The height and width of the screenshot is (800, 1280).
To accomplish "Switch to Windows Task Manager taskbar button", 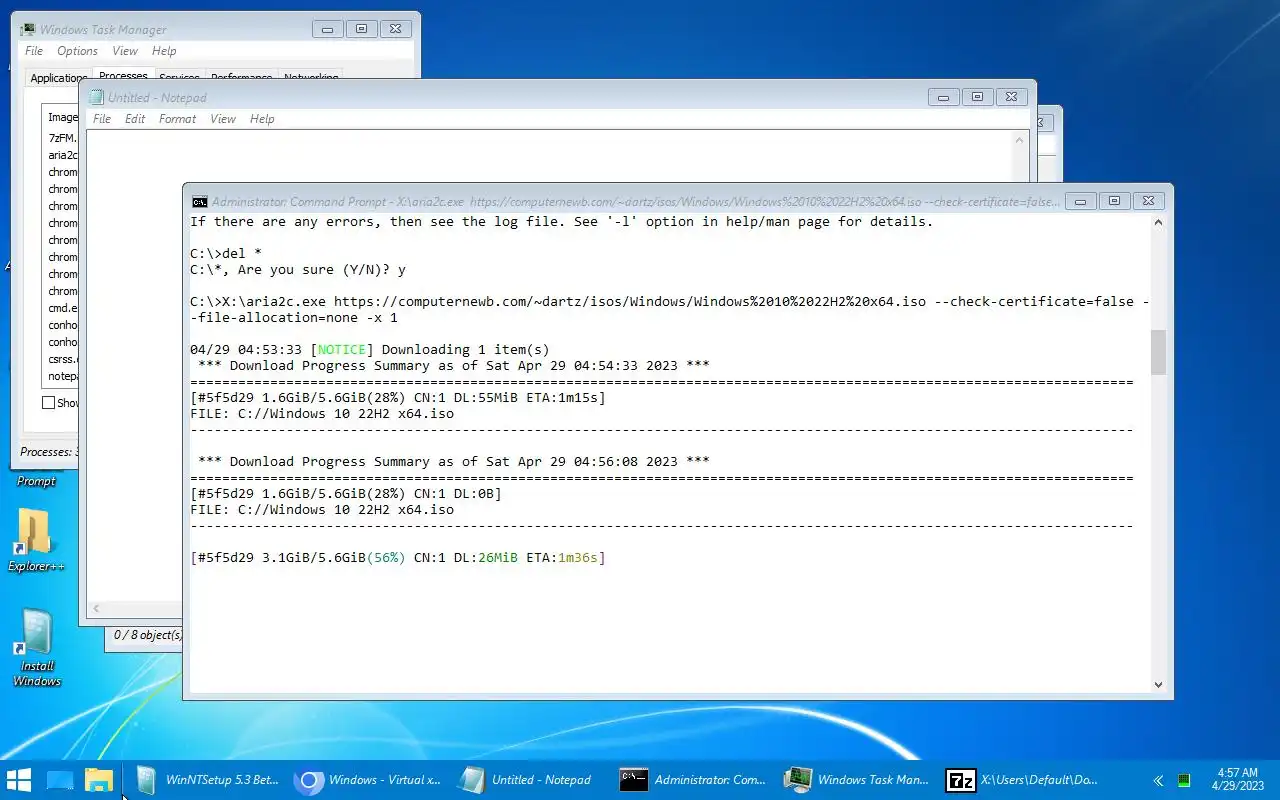I will tap(856, 780).
